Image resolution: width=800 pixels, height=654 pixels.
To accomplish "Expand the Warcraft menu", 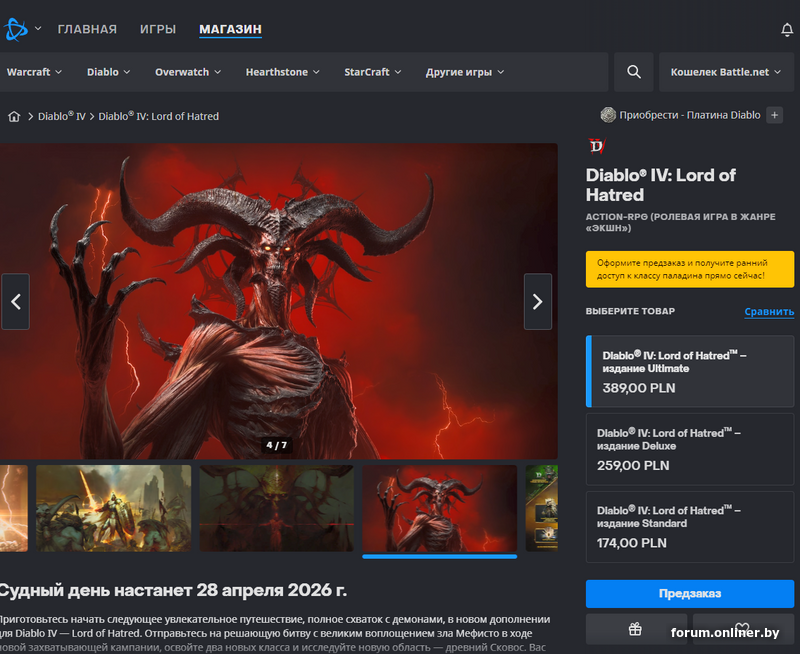I will tap(34, 72).
